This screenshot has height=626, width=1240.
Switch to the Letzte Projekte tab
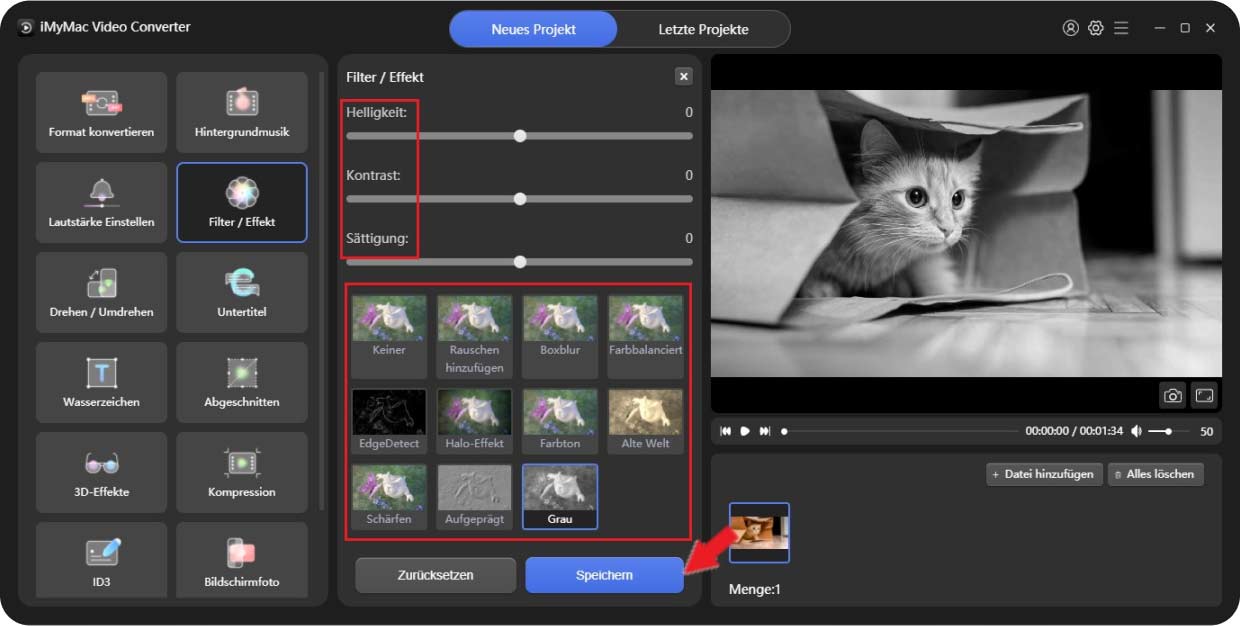coord(703,29)
